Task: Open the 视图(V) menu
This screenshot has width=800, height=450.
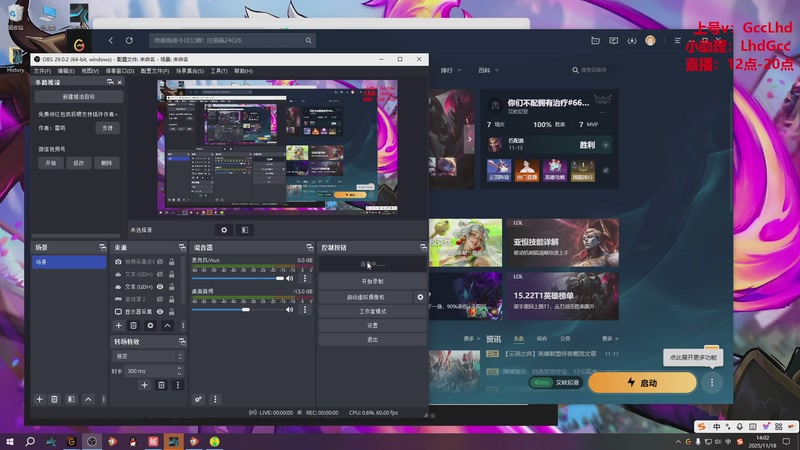Action: [90, 71]
